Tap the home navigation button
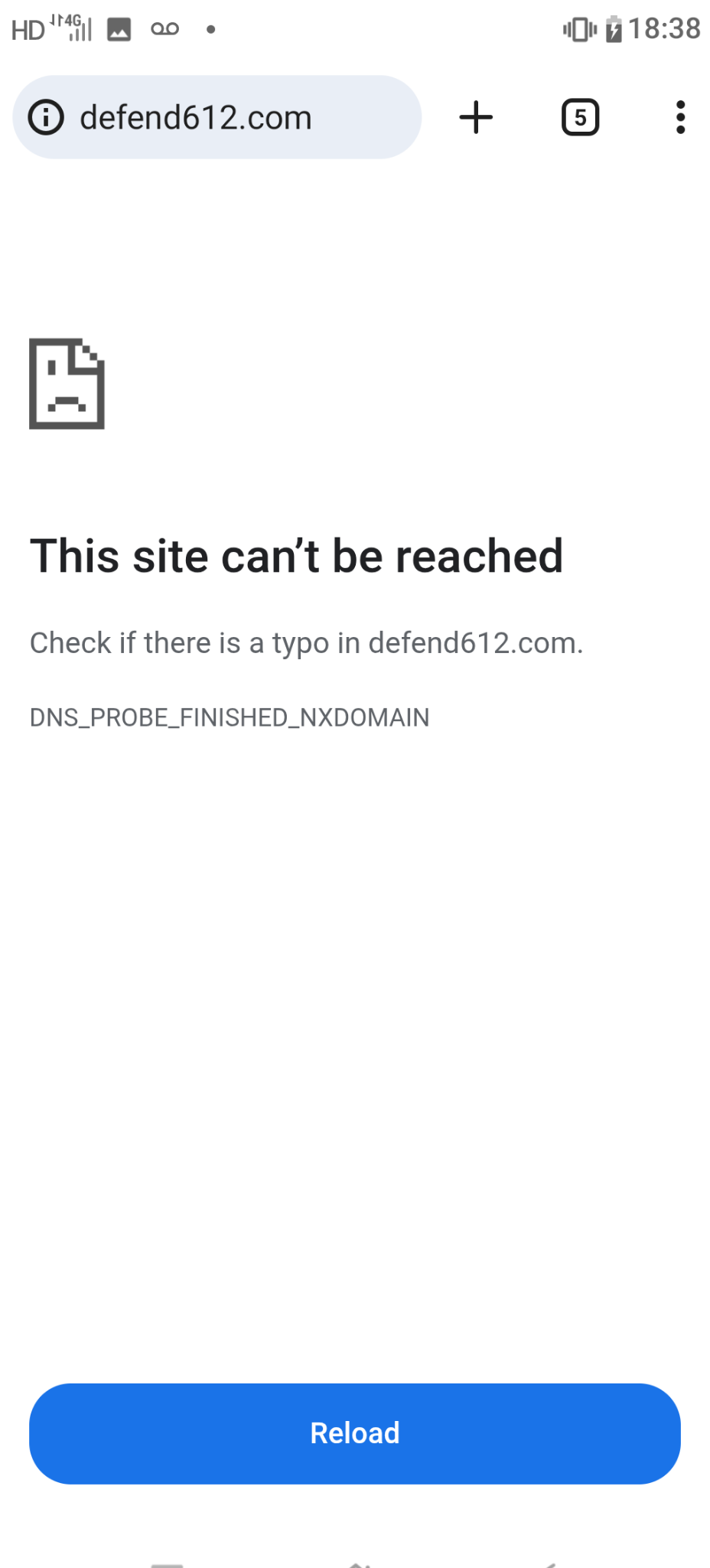This screenshot has height=1568, width=710. pyautogui.click(x=358, y=1563)
